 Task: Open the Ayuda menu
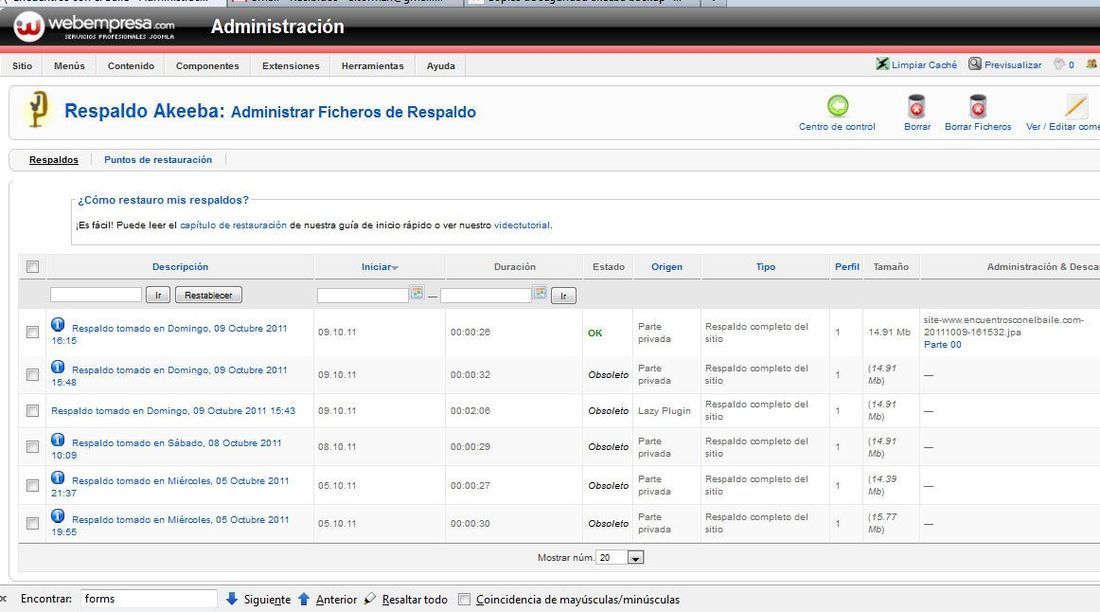tap(441, 65)
